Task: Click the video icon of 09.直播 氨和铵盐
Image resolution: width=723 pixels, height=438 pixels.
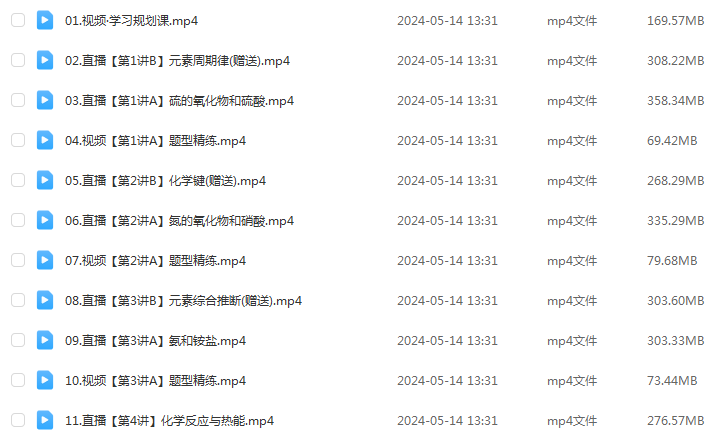Action: coord(45,340)
